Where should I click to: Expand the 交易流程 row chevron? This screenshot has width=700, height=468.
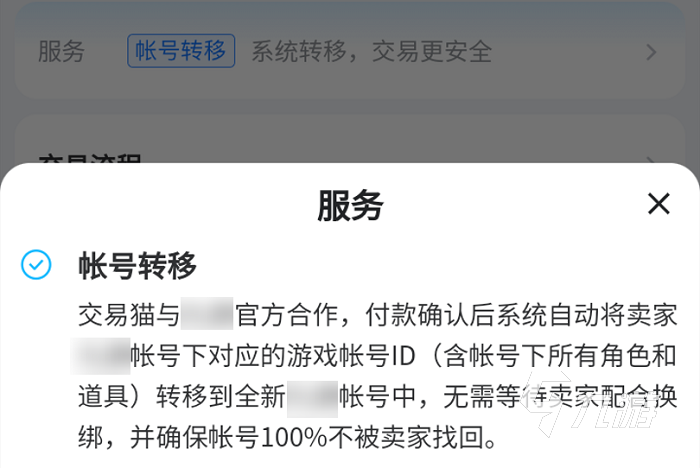(x=651, y=159)
